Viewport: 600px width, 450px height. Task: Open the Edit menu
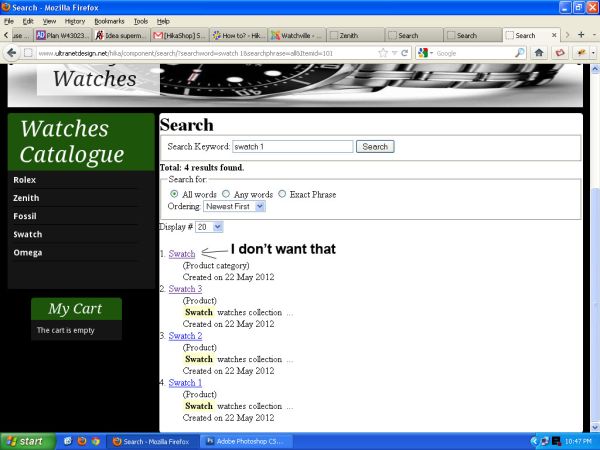pyautogui.click(x=28, y=21)
